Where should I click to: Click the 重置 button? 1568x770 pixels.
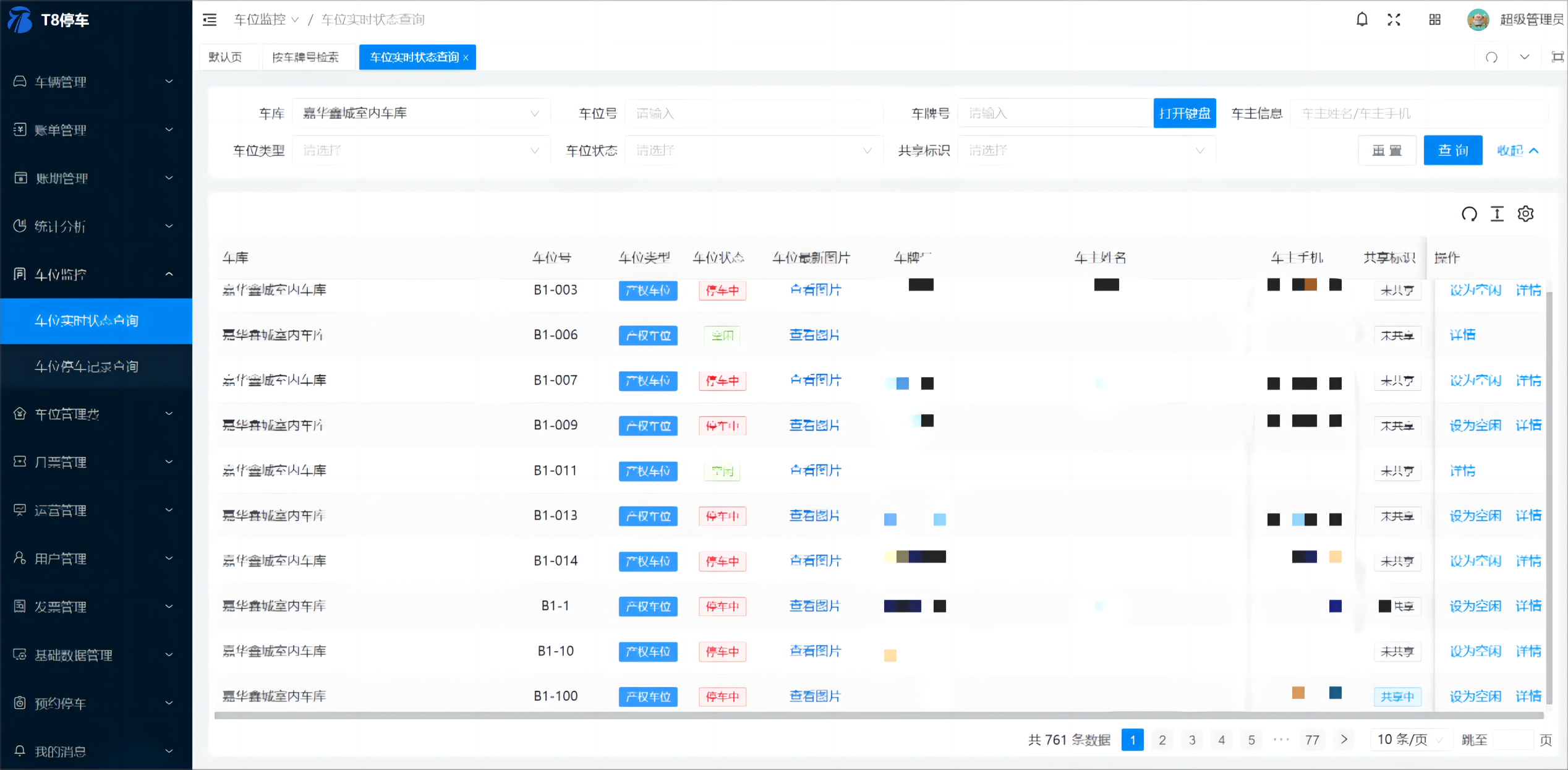tap(1387, 150)
